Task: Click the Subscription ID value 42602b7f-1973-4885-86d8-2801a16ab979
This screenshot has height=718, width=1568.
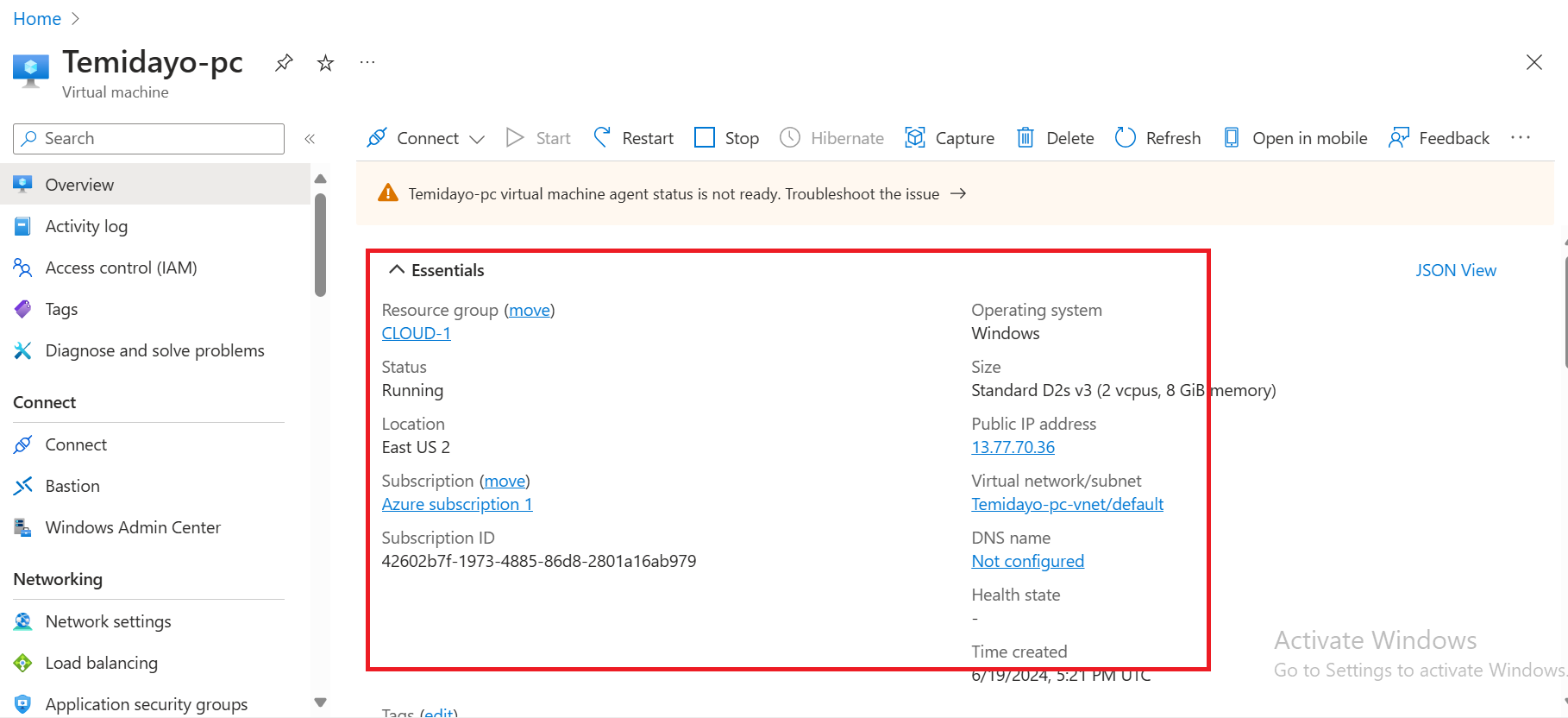Action: 539,561
